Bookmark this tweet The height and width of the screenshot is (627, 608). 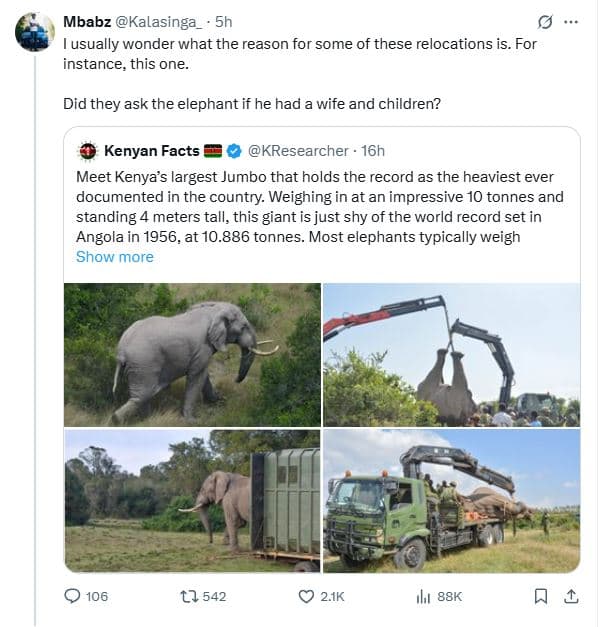[541, 596]
